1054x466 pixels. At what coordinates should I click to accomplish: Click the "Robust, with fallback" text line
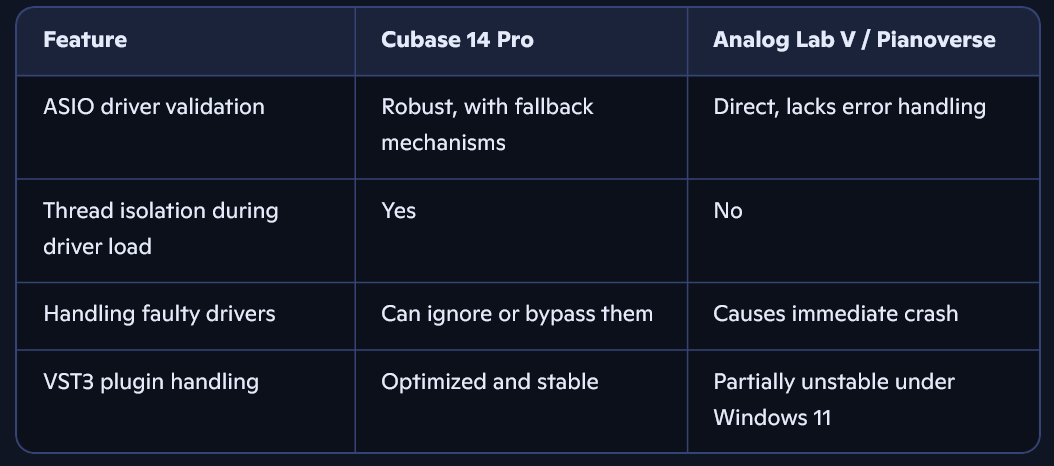[x=487, y=106]
